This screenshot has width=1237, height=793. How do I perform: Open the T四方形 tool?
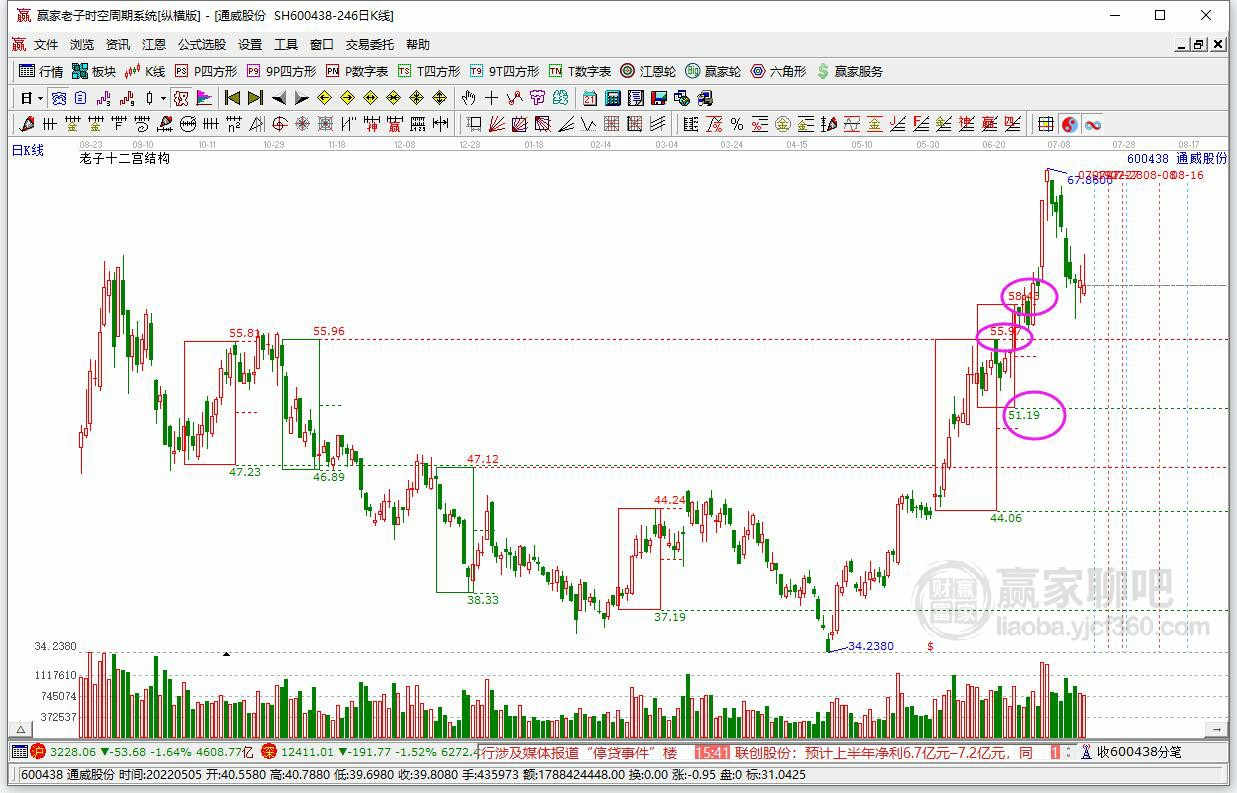[429, 71]
